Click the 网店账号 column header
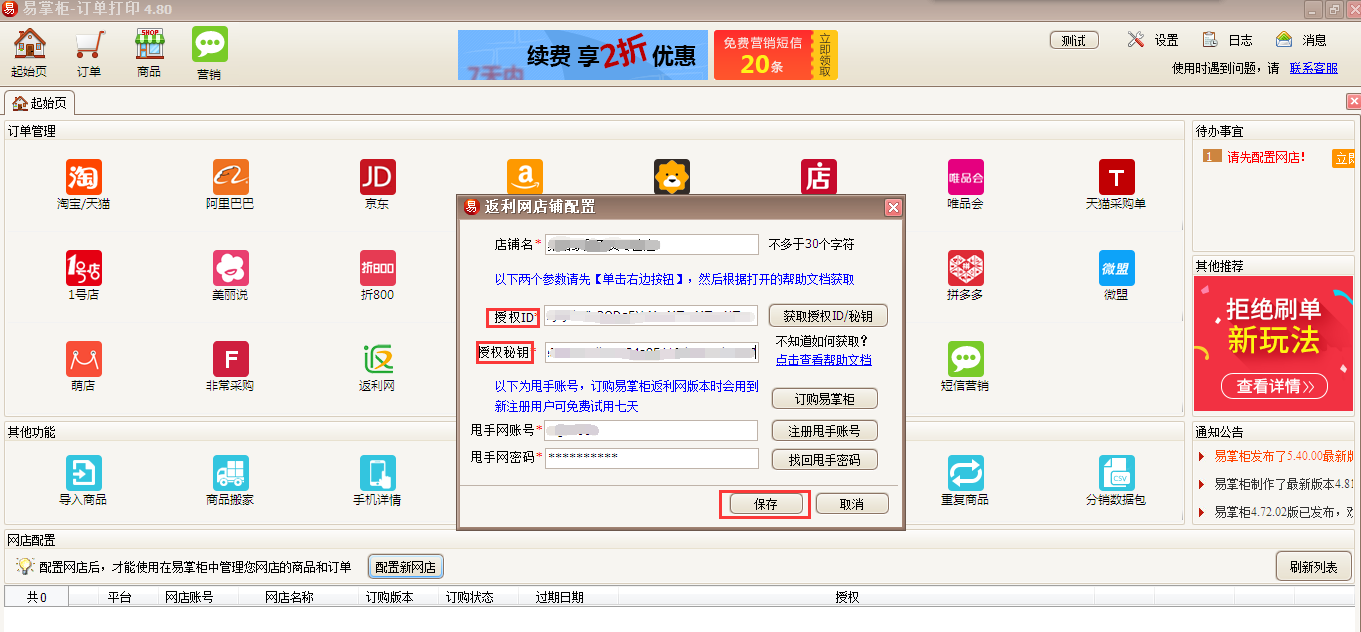This screenshot has height=632, width=1361. [x=189, y=597]
